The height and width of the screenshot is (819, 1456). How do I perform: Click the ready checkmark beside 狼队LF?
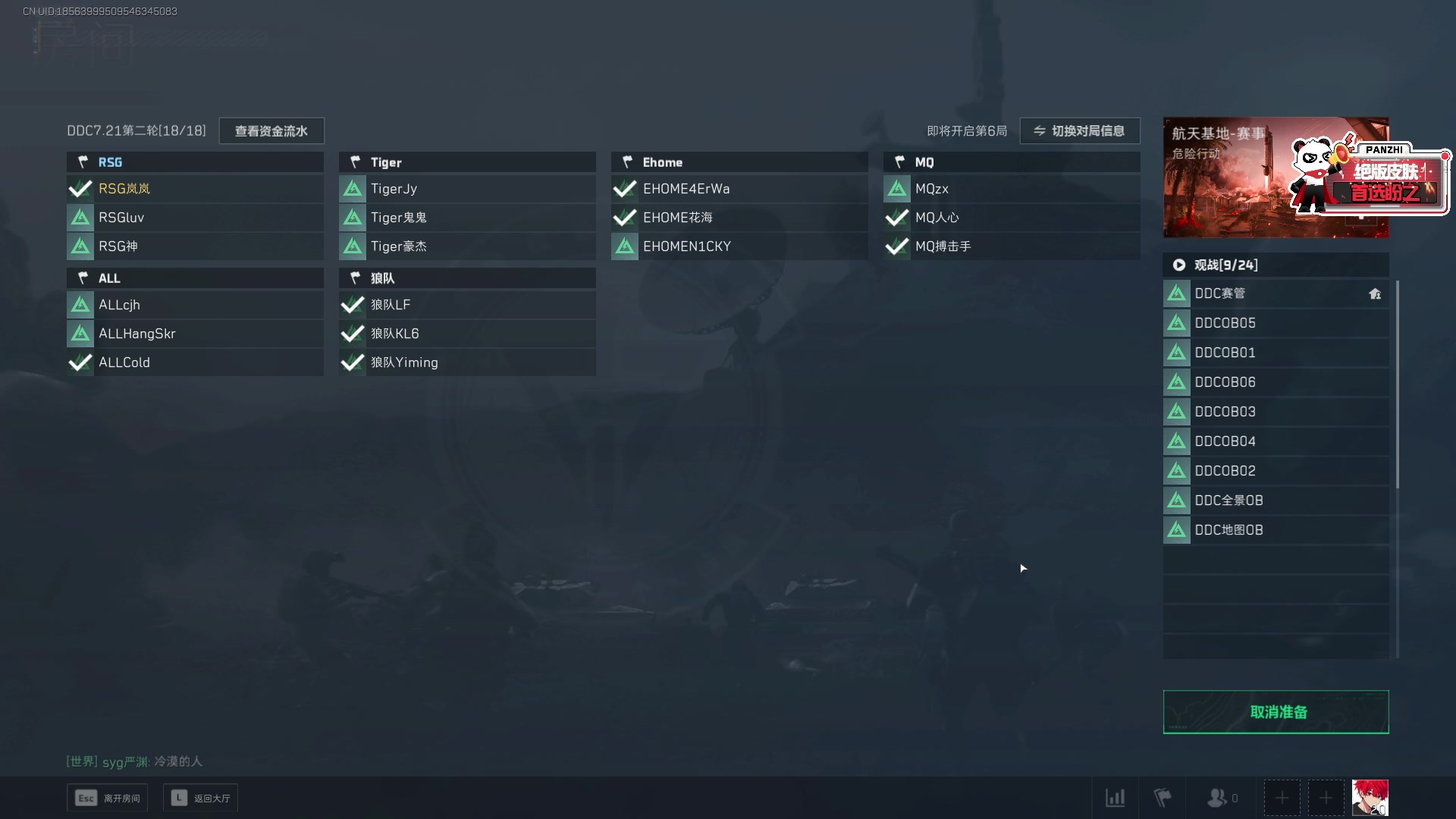click(x=353, y=305)
